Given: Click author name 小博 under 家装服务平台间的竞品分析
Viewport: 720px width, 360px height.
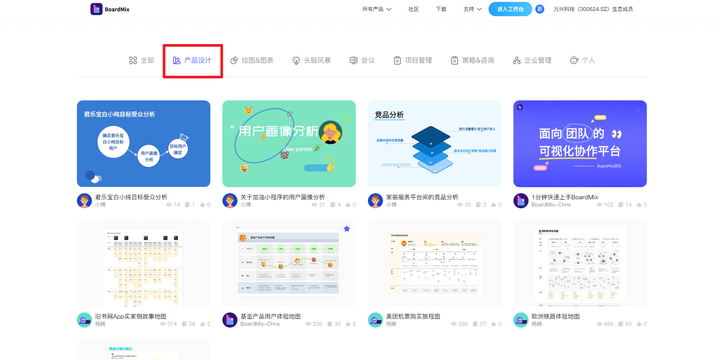Looking at the screenshot, I should coord(391,204).
